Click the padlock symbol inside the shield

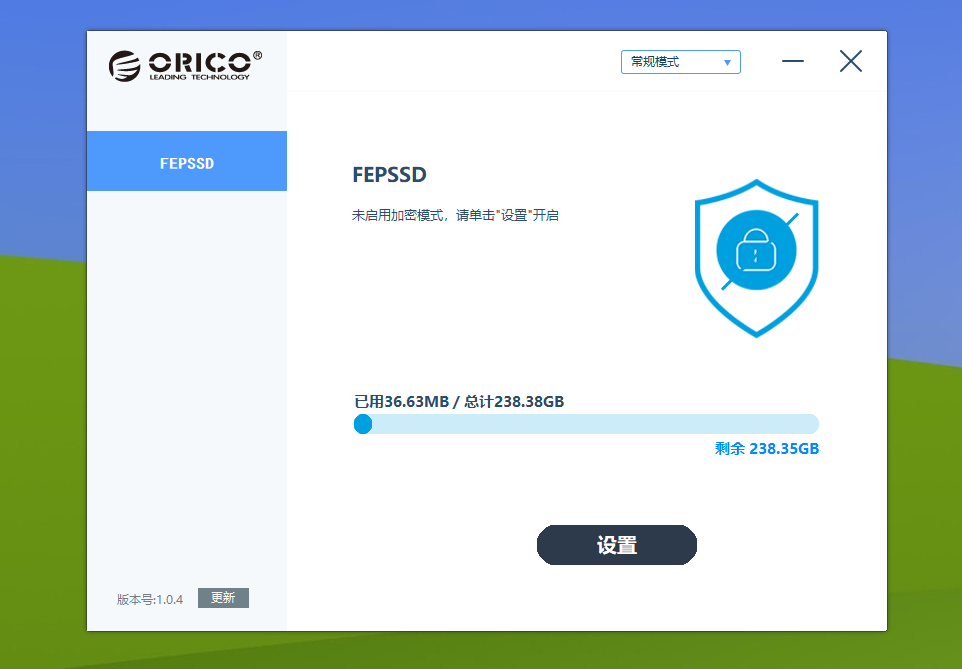756,250
